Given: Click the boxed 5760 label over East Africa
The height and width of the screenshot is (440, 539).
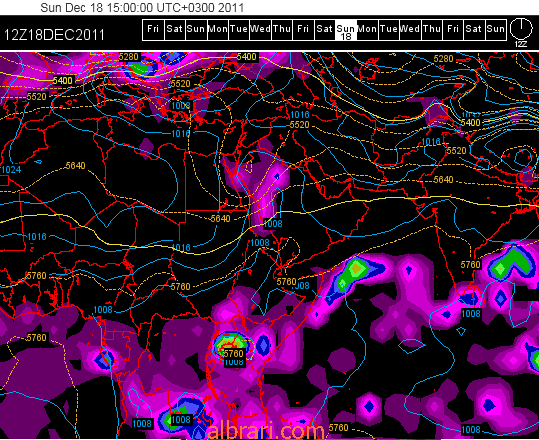Looking at the screenshot, I should pos(234,353).
